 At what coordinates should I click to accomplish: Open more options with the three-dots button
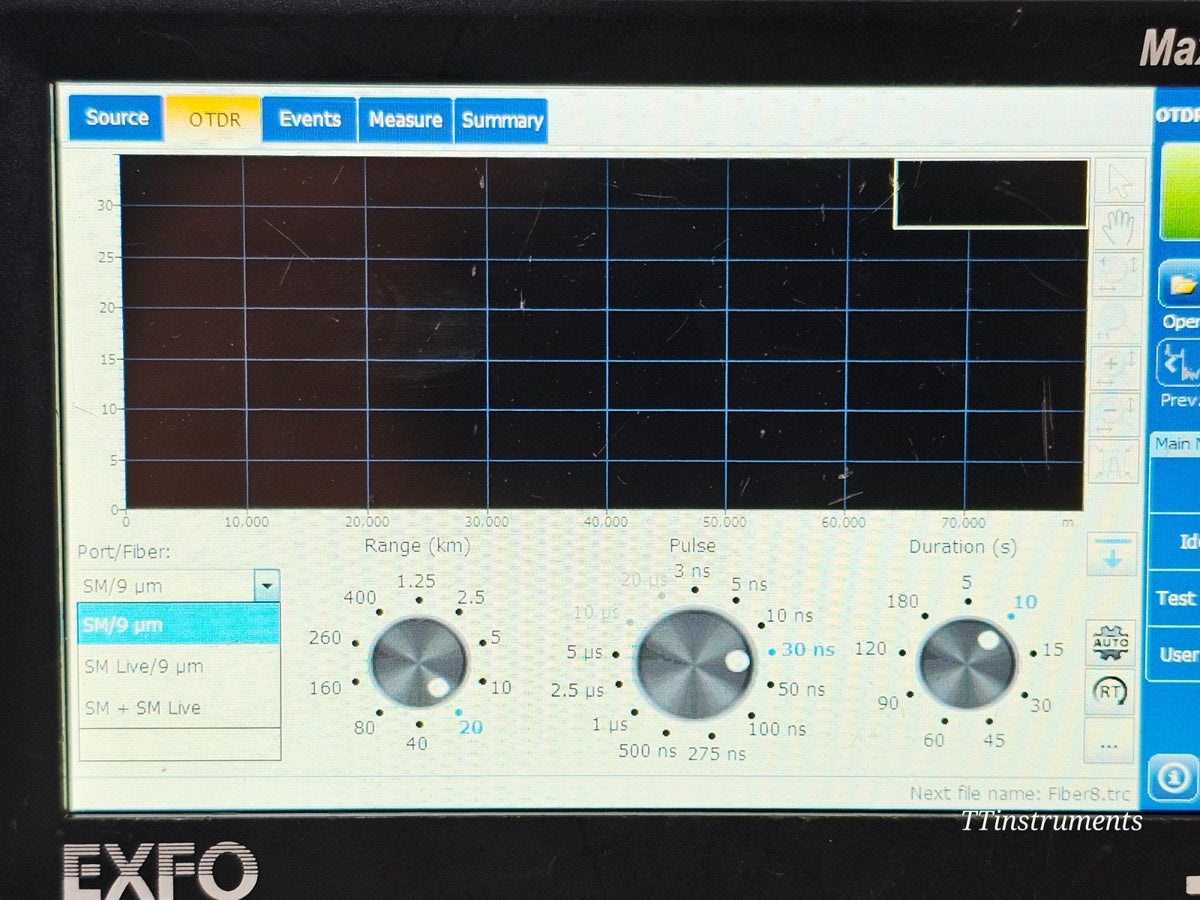coord(1110,741)
